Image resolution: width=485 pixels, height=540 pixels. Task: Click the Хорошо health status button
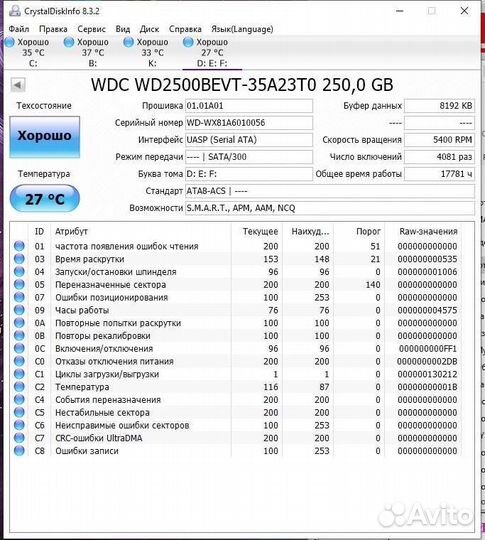tap(45, 137)
